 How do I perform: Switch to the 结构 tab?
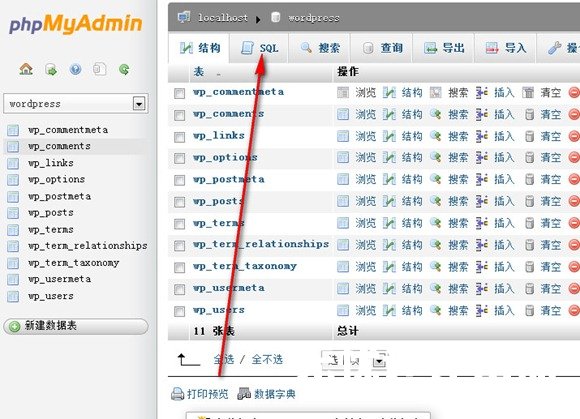point(200,48)
